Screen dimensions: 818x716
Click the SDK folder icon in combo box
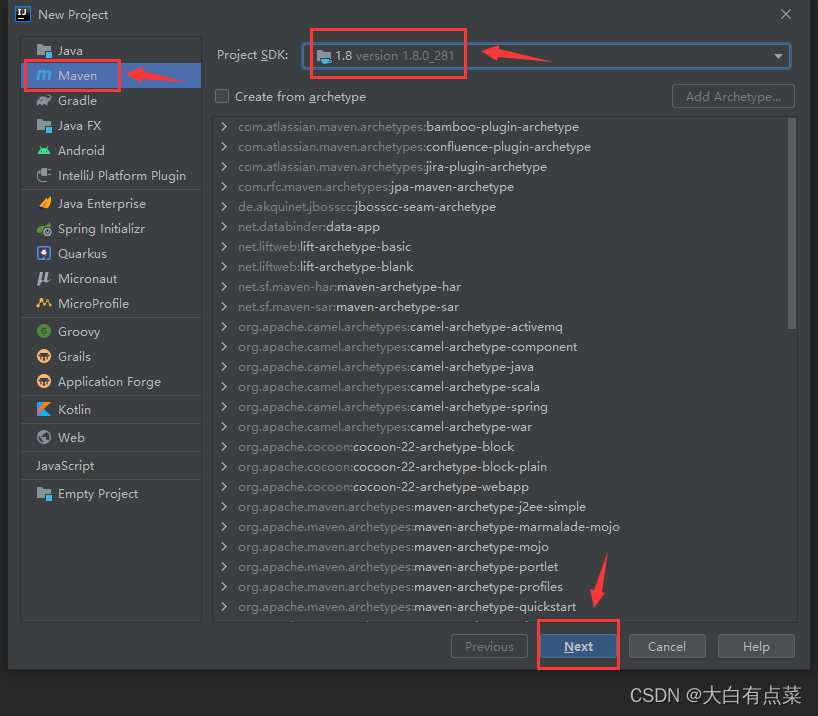coord(324,56)
